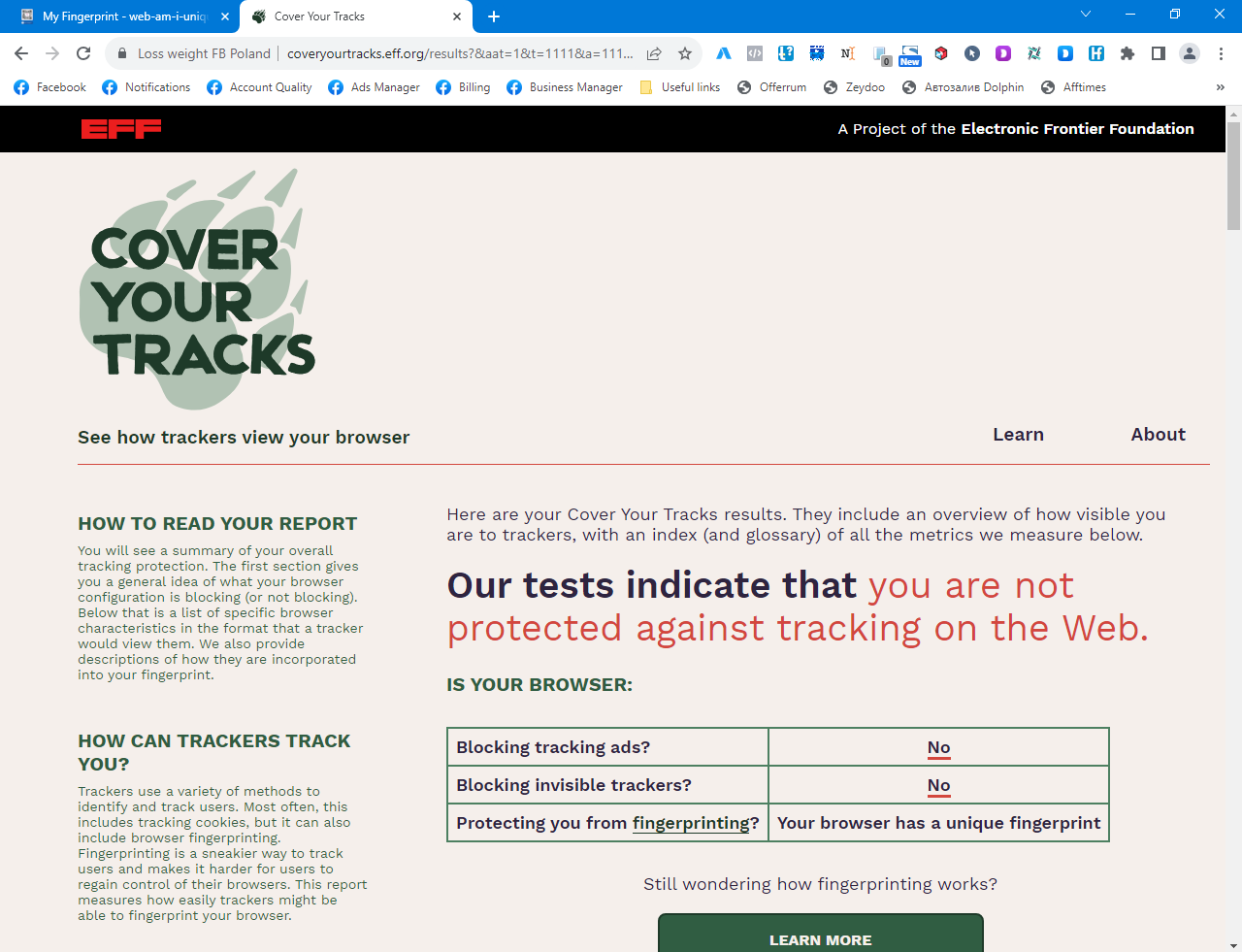This screenshot has width=1242, height=952.
Task: Switch to the My Fingerprint tab
Action: (x=121, y=16)
